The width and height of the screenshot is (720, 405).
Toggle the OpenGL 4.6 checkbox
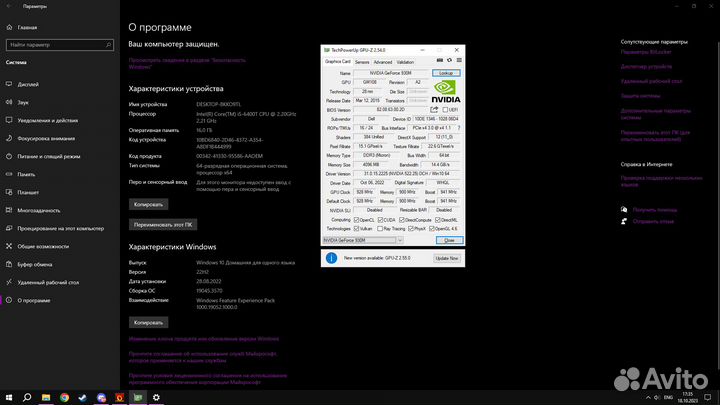(x=432, y=228)
